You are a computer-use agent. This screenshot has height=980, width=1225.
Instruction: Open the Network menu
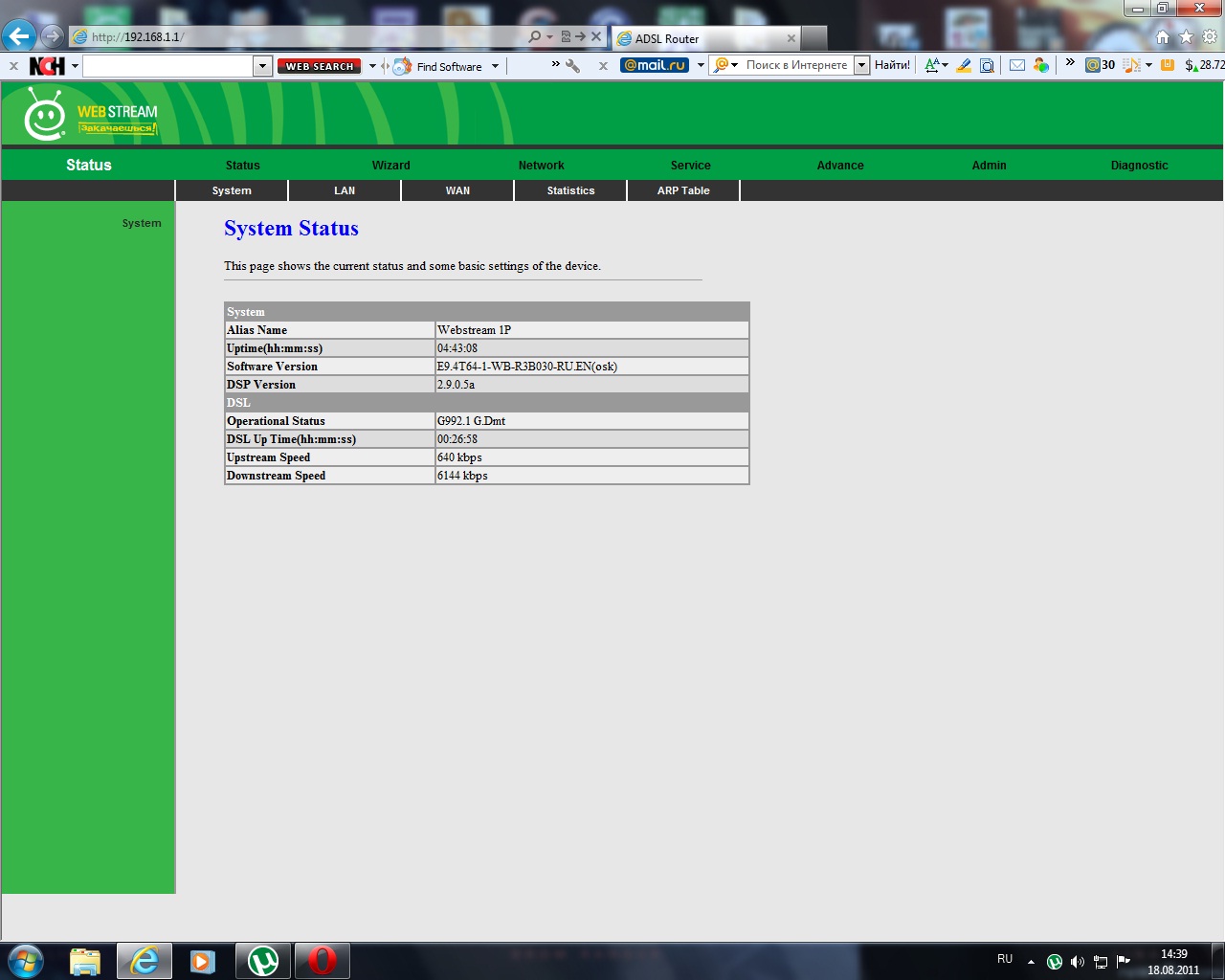pos(542,166)
